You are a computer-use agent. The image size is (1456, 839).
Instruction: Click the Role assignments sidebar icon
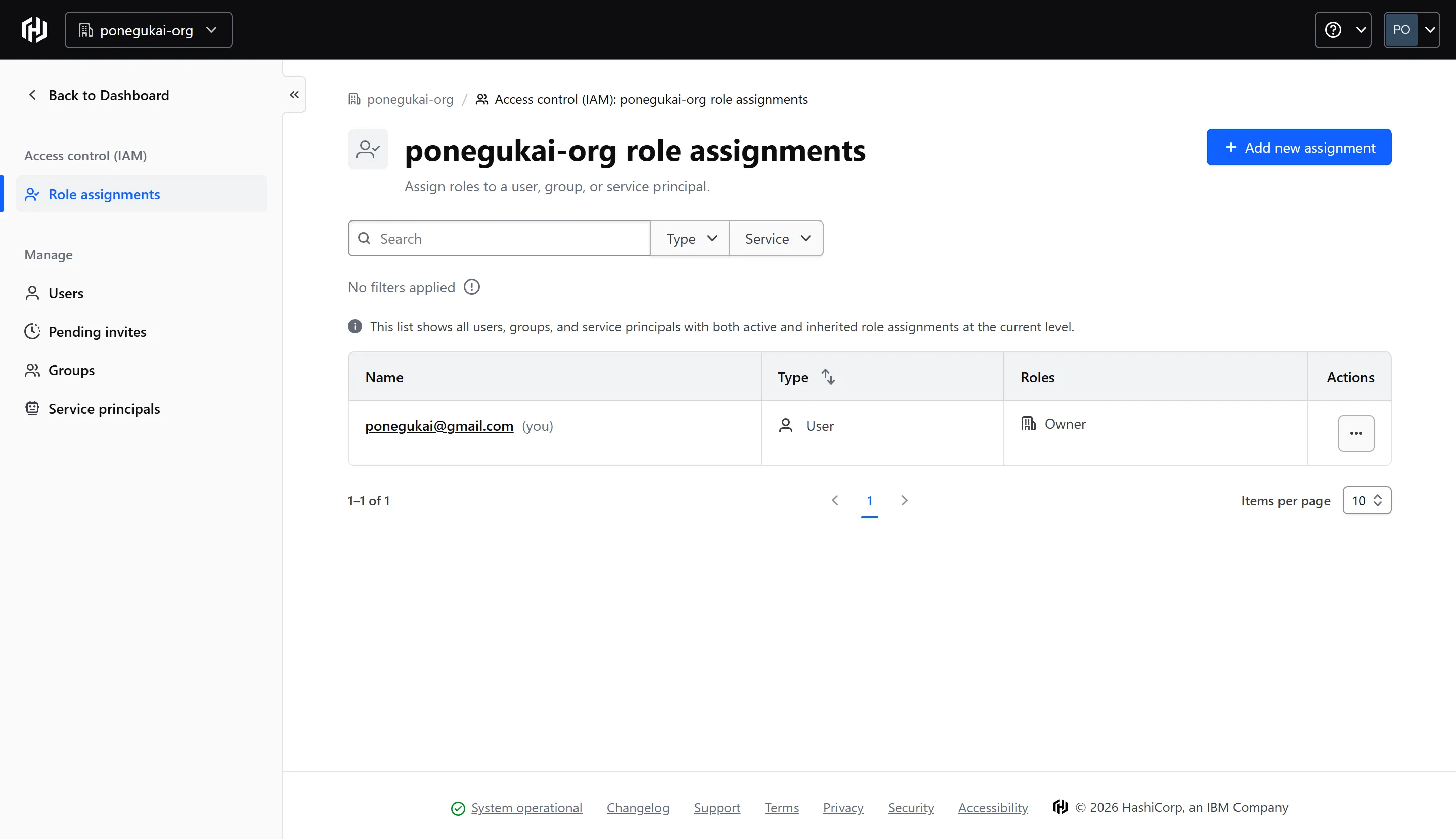(32, 194)
